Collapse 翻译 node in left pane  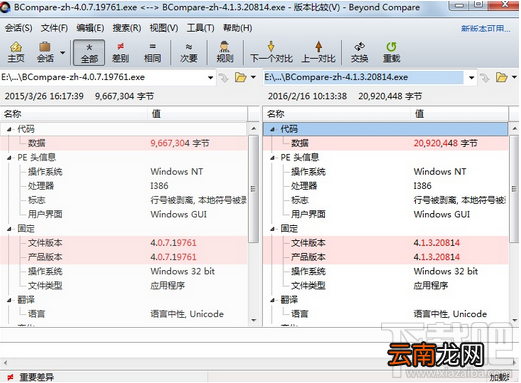[9, 300]
